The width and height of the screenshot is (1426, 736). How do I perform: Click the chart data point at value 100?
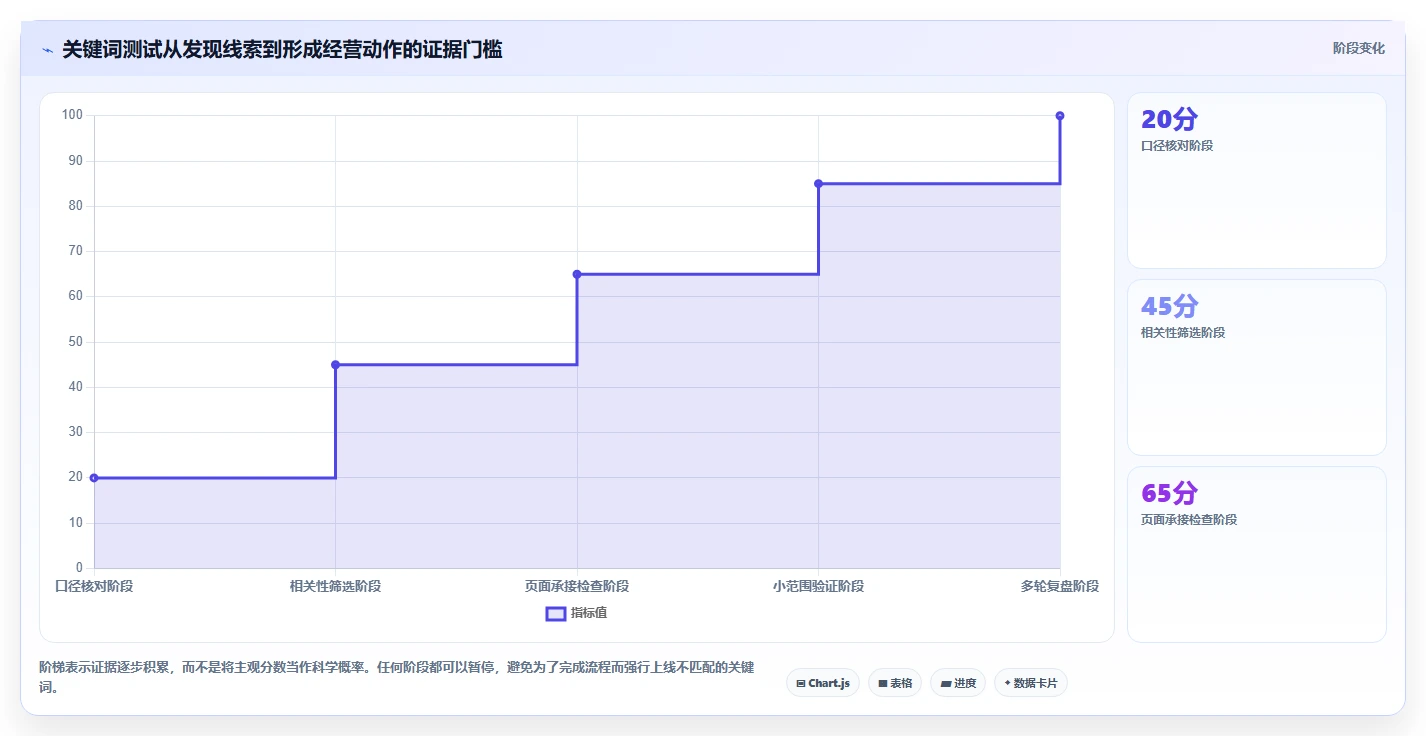[x=1060, y=116]
